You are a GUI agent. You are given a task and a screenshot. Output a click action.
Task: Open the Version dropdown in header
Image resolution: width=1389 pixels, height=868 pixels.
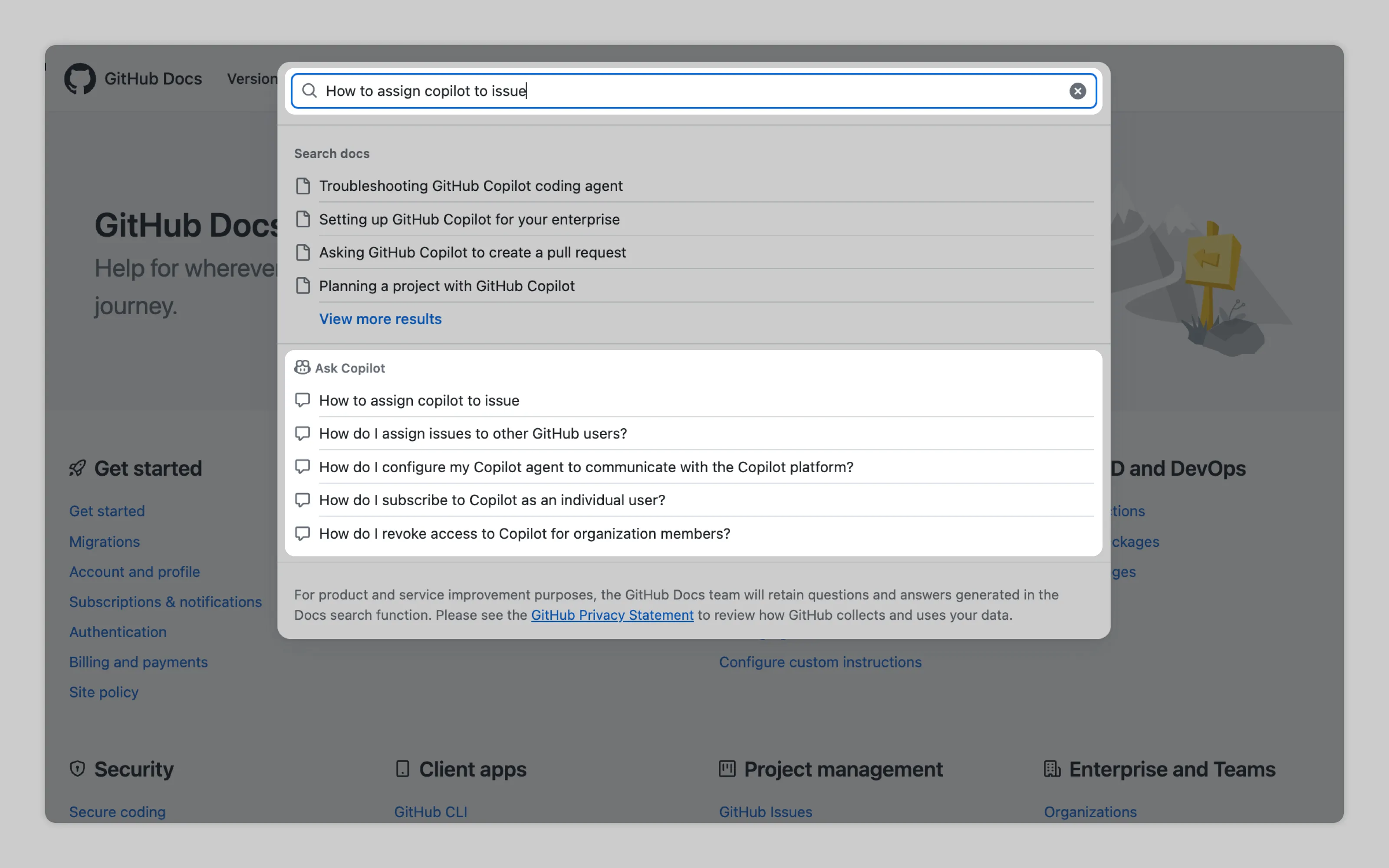coord(252,79)
